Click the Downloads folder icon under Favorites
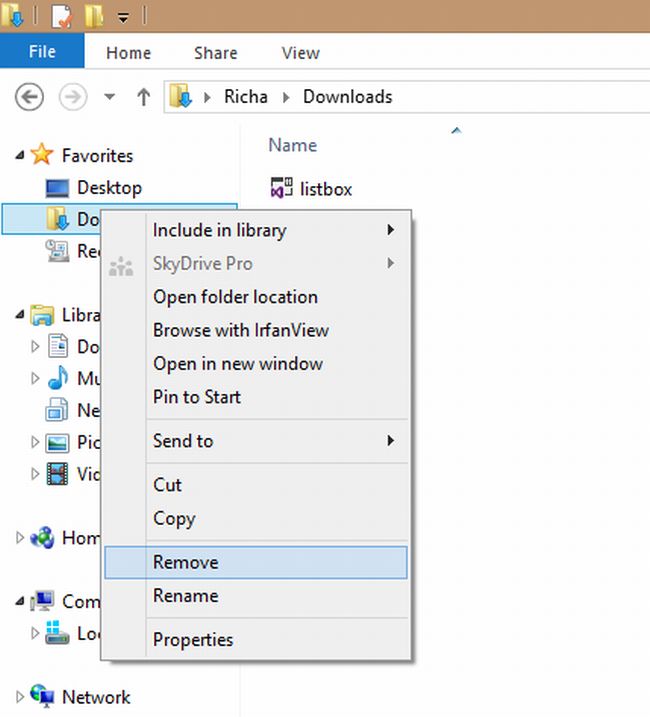Viewport: 650px width, 717px height. (x=58, y=219)
